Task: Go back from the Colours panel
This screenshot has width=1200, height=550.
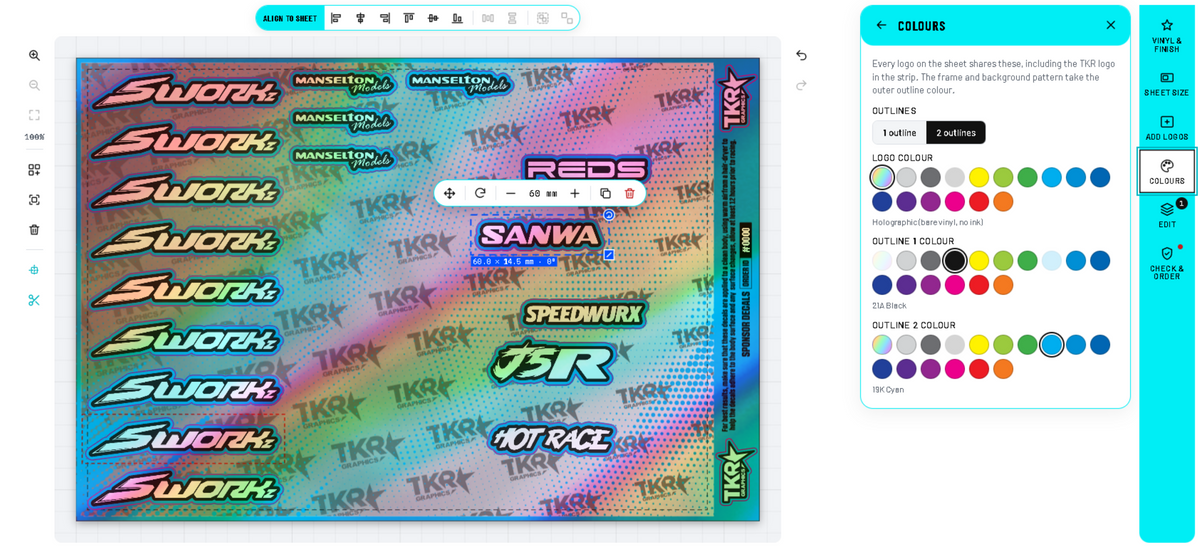Action: (x=881, y=25)
